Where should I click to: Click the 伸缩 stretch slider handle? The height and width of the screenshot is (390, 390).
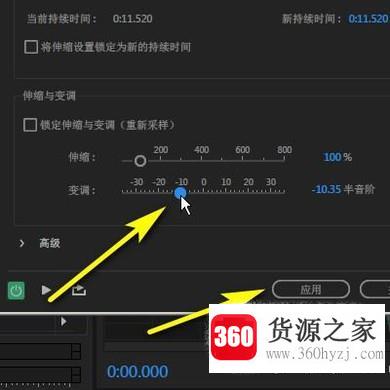140,161
